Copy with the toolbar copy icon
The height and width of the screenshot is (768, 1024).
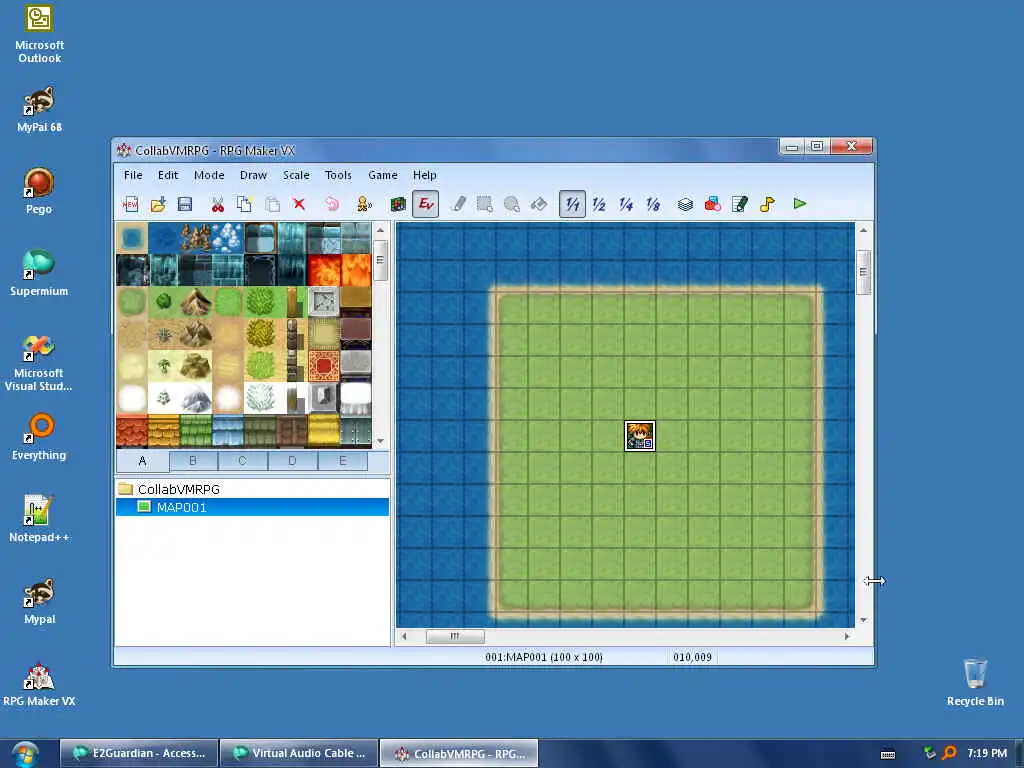point(245,204)
